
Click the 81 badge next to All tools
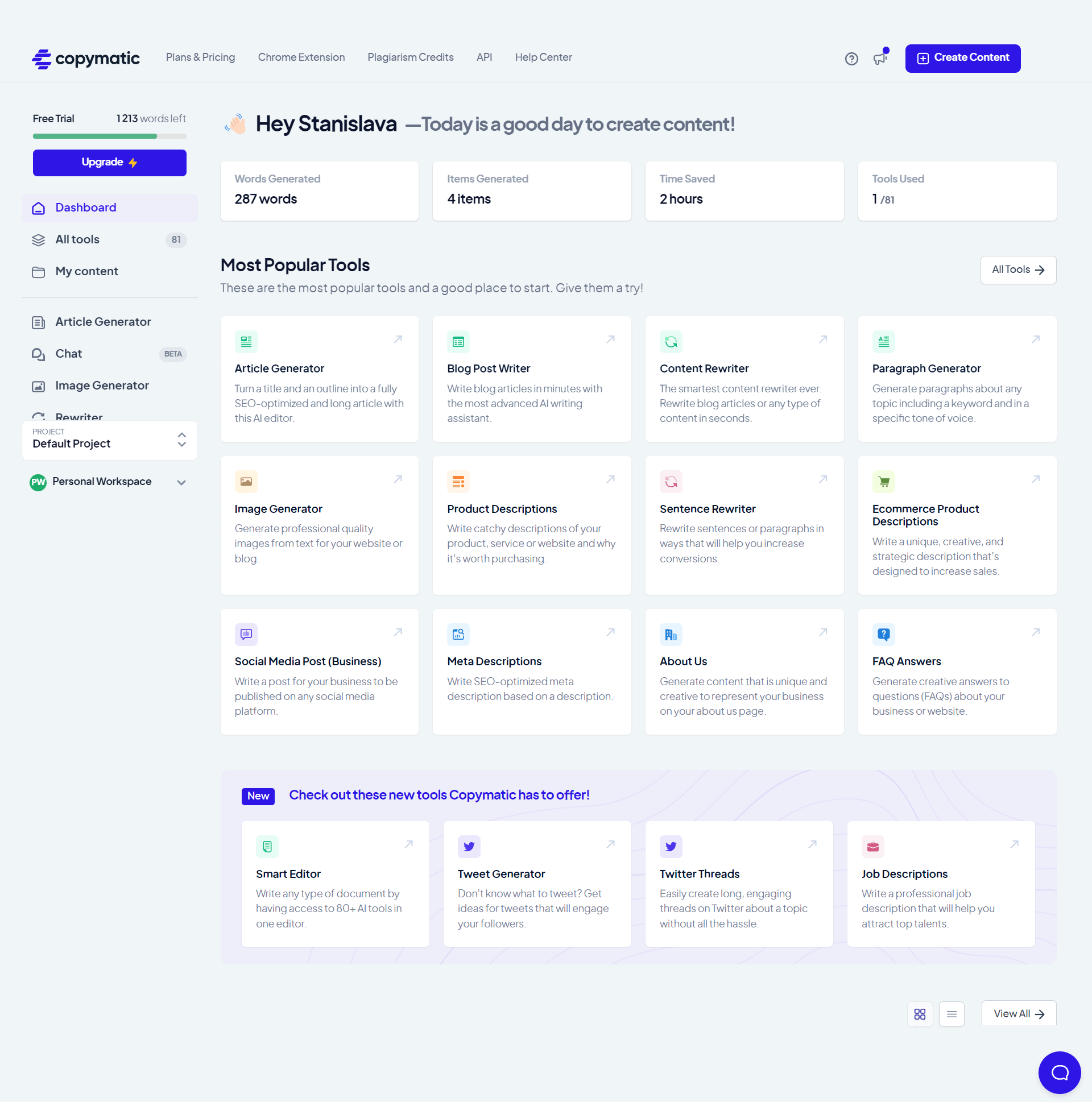(x=176, y=240)
